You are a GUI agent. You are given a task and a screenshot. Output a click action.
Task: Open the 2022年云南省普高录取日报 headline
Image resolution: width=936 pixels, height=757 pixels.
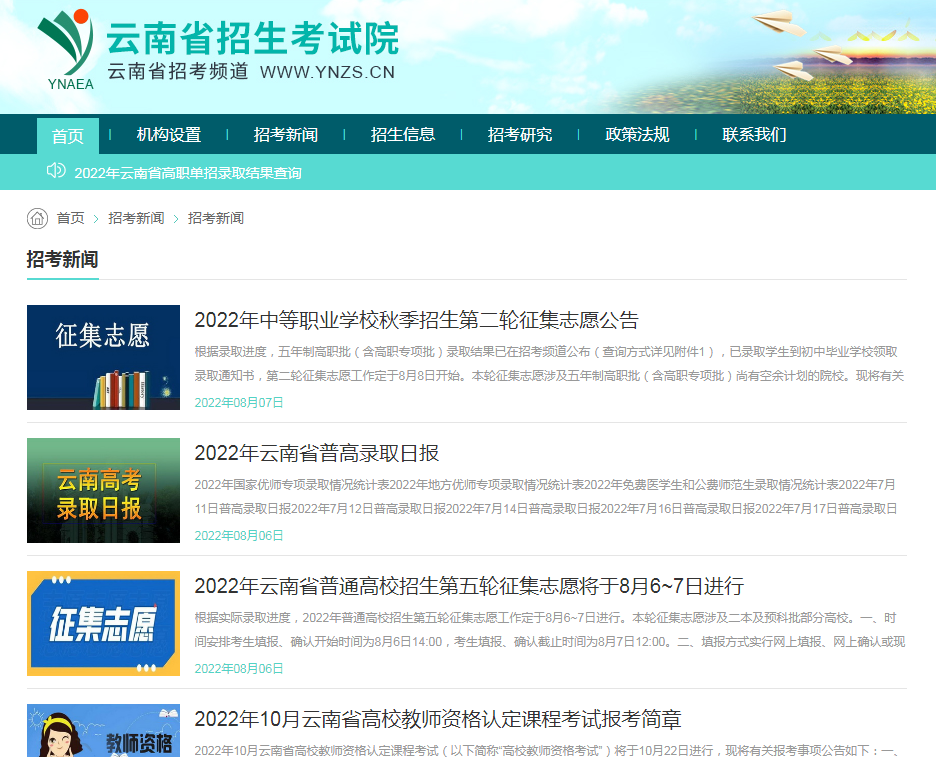[x=317, y=453]
